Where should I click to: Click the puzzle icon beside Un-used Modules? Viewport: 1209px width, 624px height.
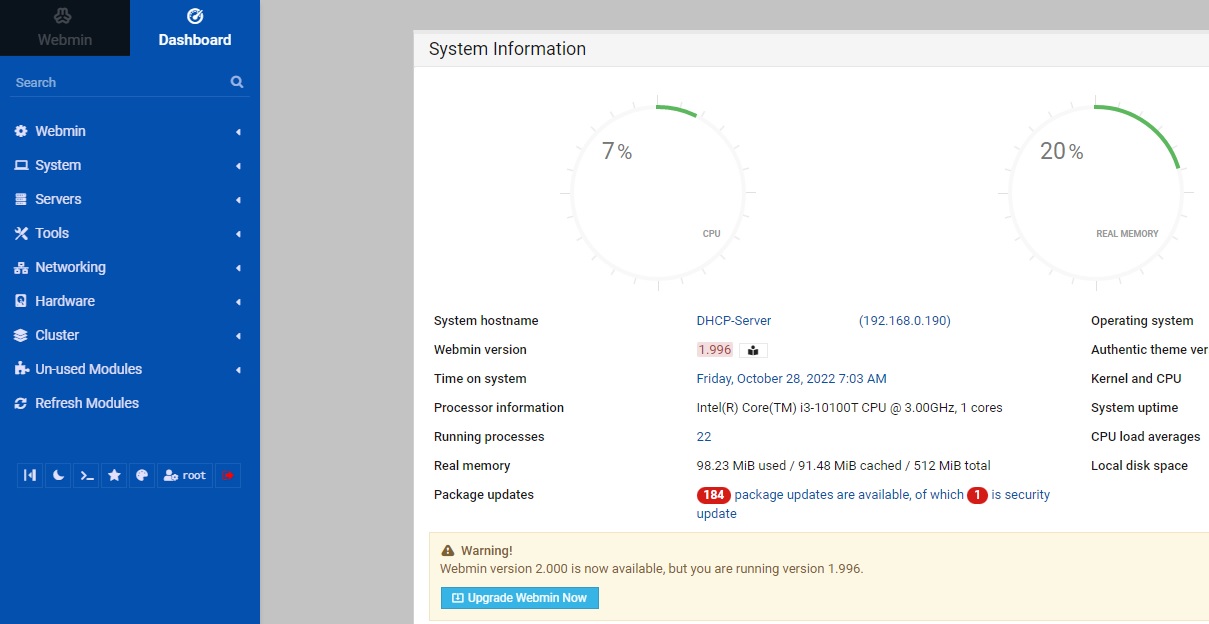(21, 369)
